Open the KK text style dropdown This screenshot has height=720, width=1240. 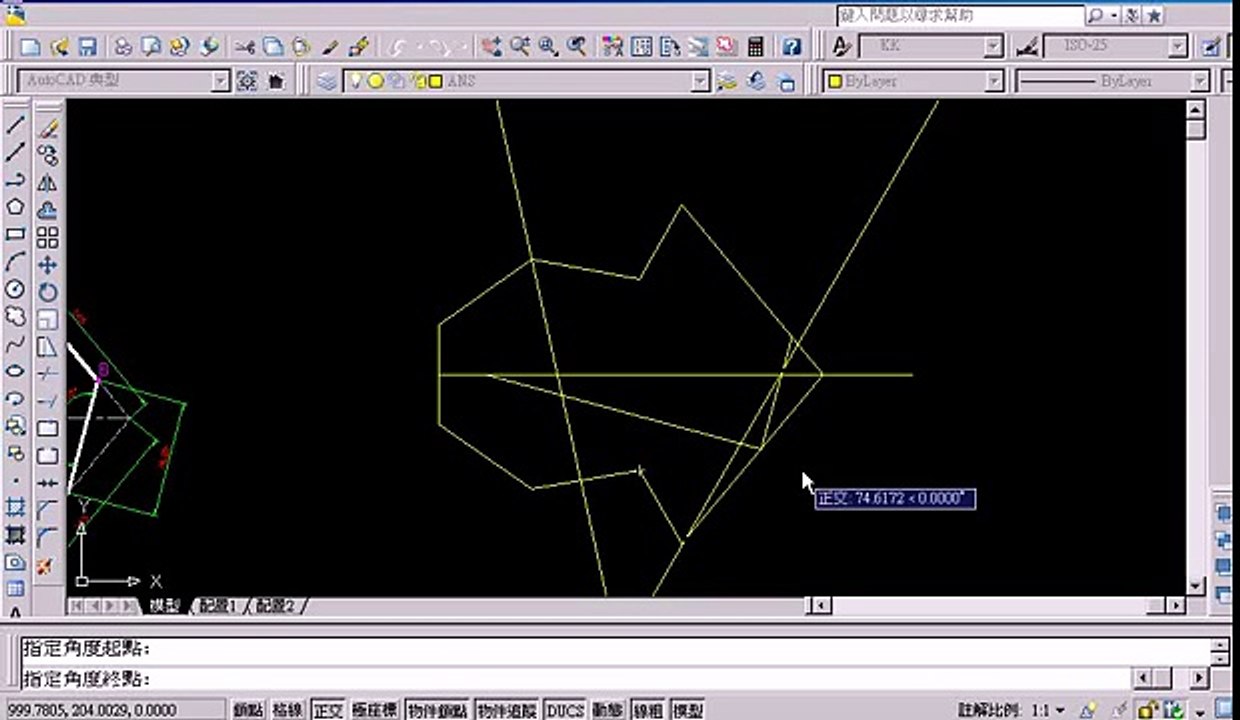993,47
